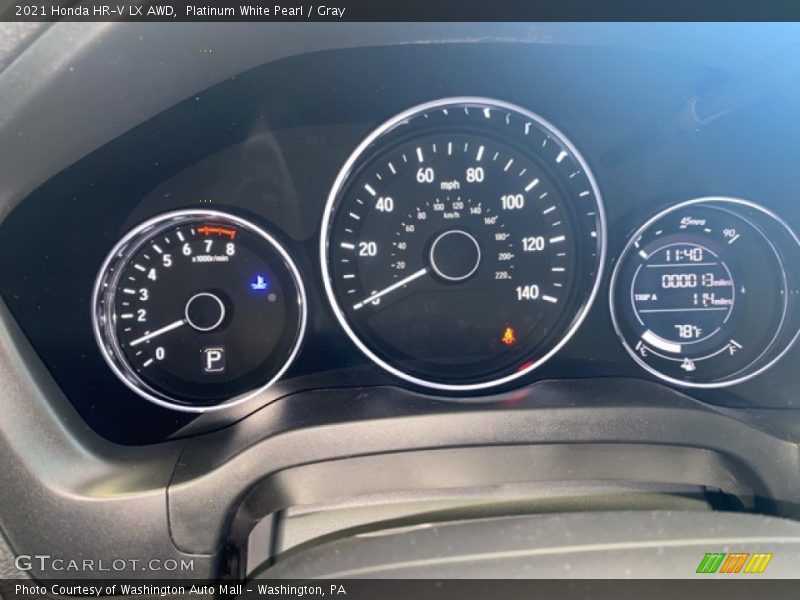
Task: Click the 100 mph mark on the speedometer
Action: pos(512,202)
